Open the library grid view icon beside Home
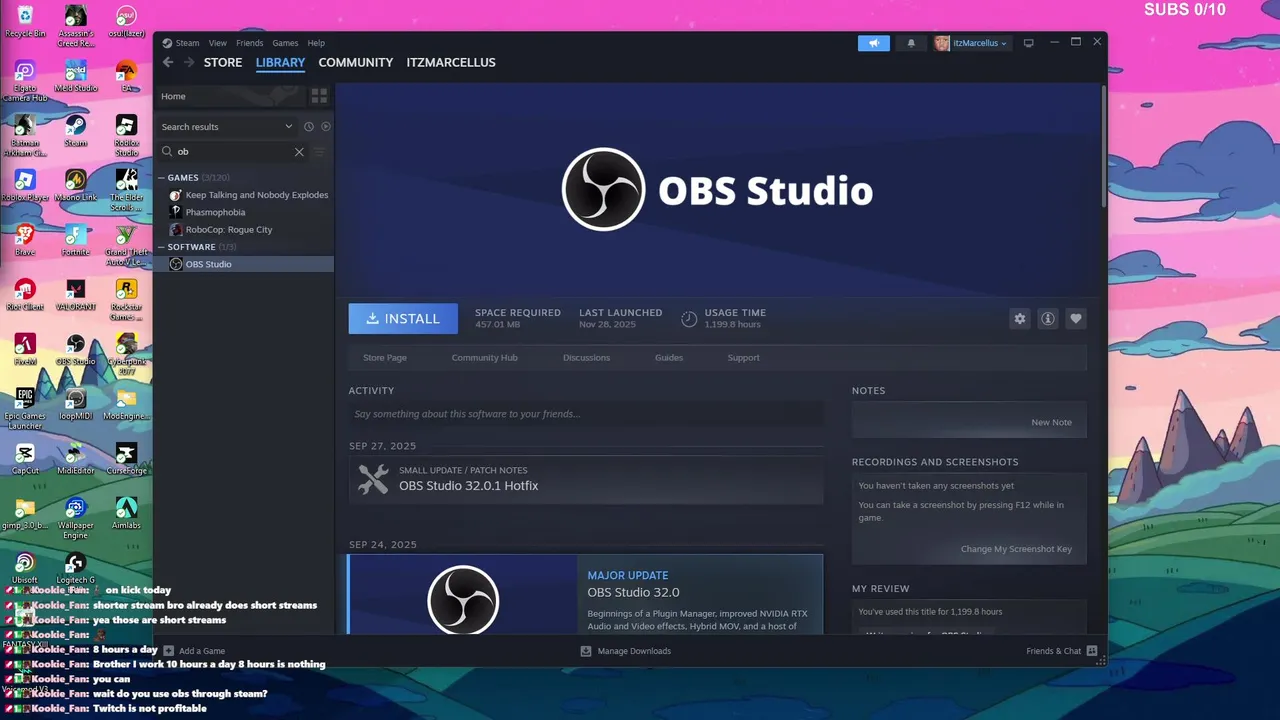 319,96
